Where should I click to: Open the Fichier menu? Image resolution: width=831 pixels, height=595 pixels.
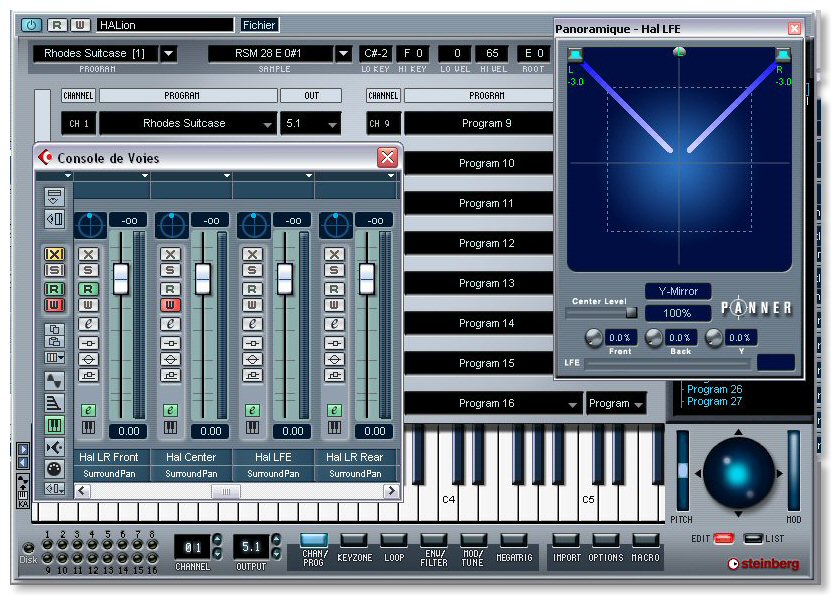259,25
